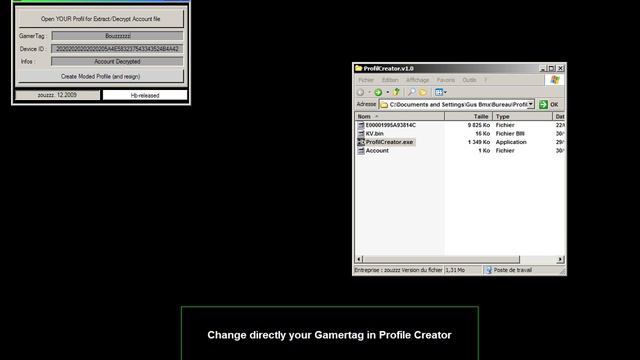Click the E00001995A93814C file icon

pyautogui.click(x=361, y=125)
